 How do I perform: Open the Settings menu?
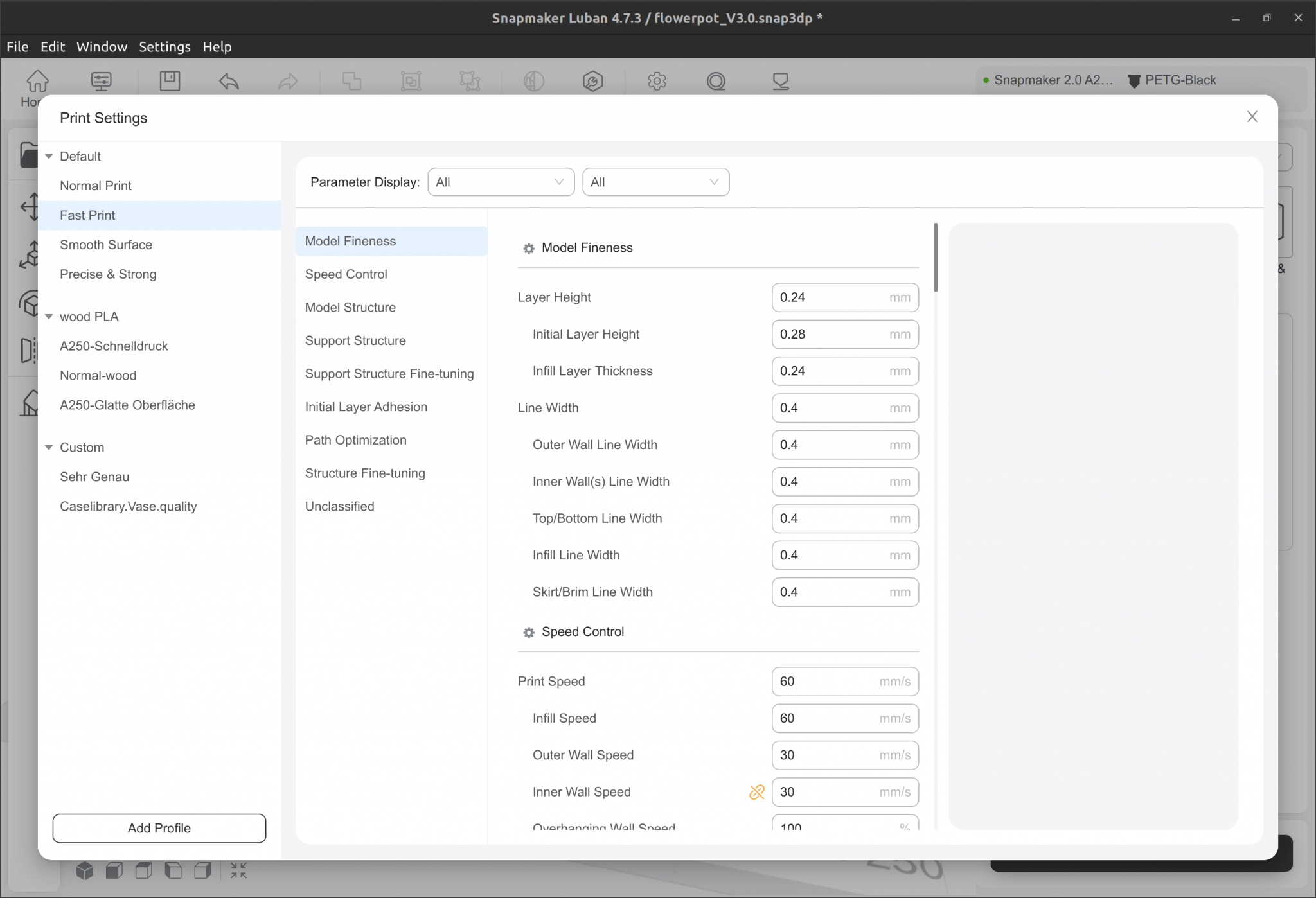click(x=164, y=47)
